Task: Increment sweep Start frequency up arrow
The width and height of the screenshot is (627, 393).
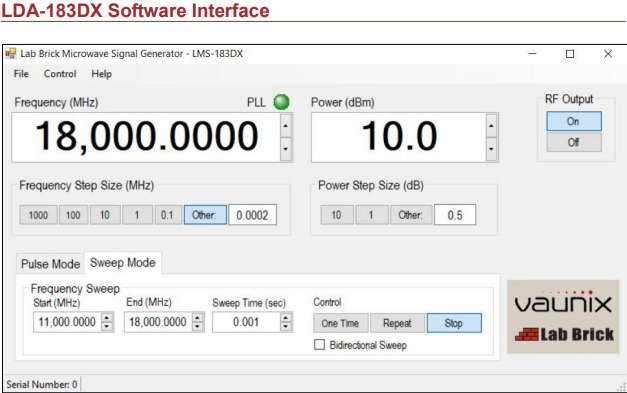Action: point(107,318)
